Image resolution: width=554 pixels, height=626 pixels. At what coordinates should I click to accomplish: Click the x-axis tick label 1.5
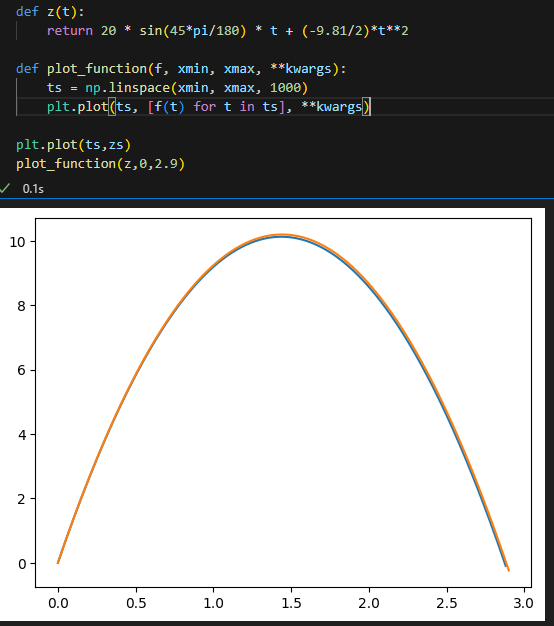point(291,603)
